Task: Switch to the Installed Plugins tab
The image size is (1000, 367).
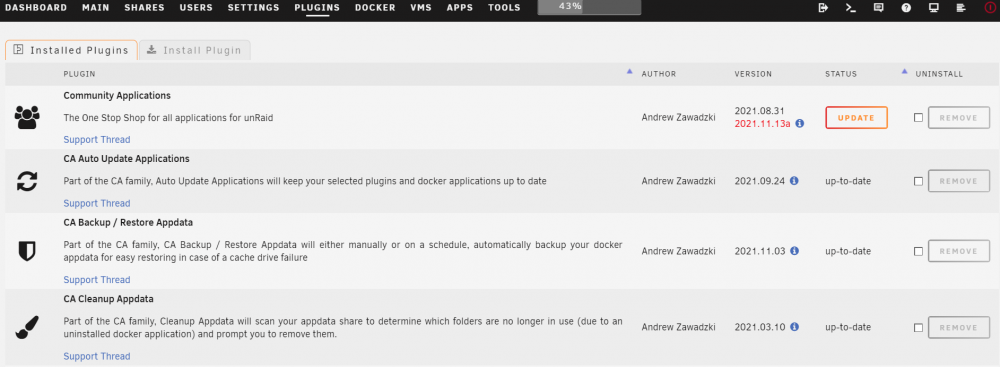Action: point(71,50)
